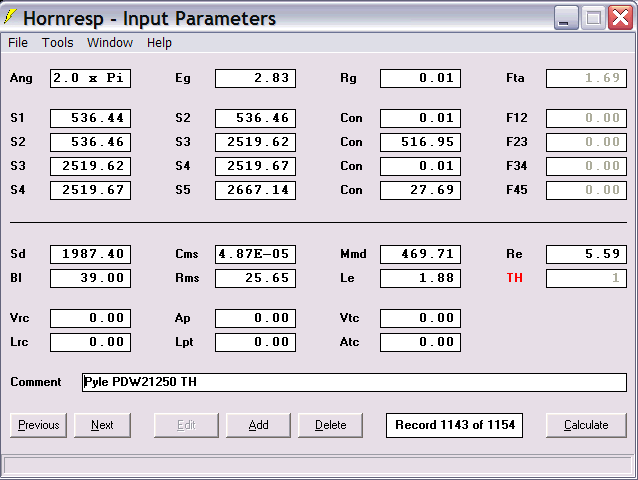This screenshot has width=638, height=480.
Task: Click the Vrc input field
Action: pos(90,318)
